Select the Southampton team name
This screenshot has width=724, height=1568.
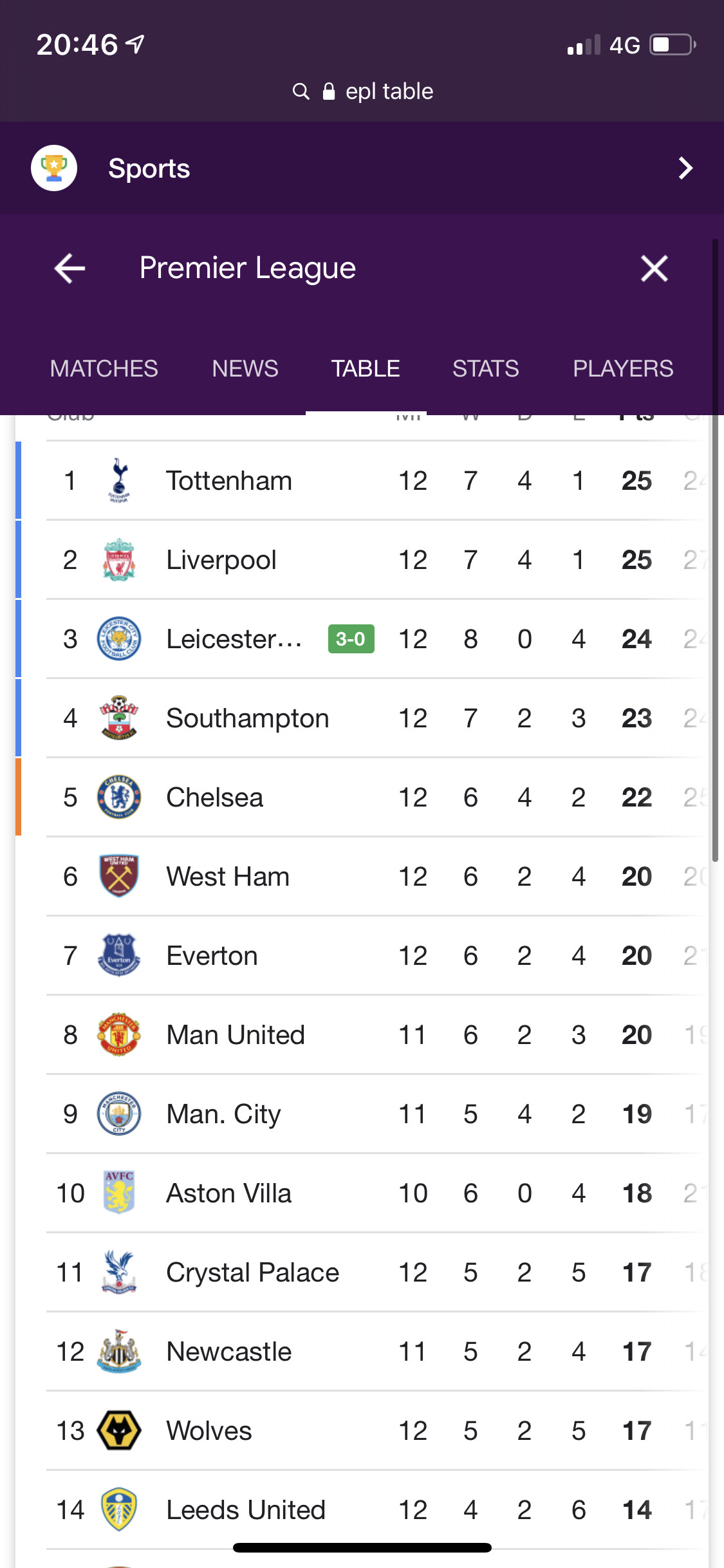247,718
